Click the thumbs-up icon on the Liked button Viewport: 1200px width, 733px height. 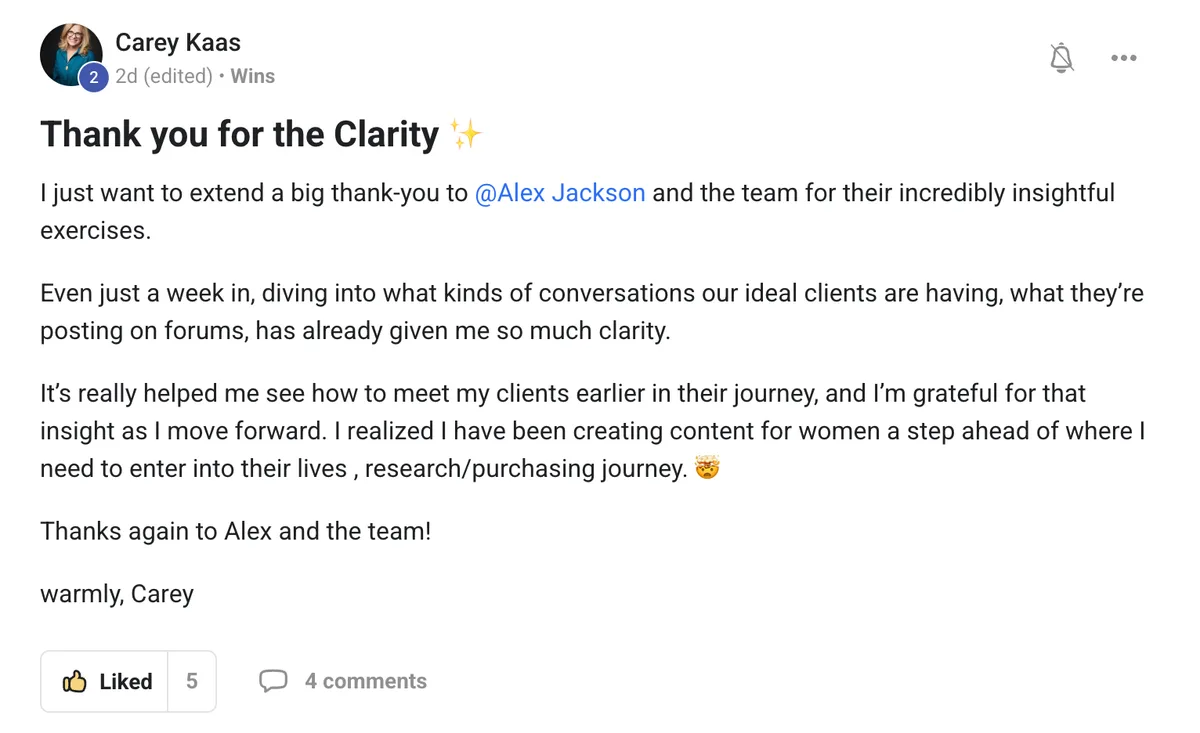click(x=76, y=681)
